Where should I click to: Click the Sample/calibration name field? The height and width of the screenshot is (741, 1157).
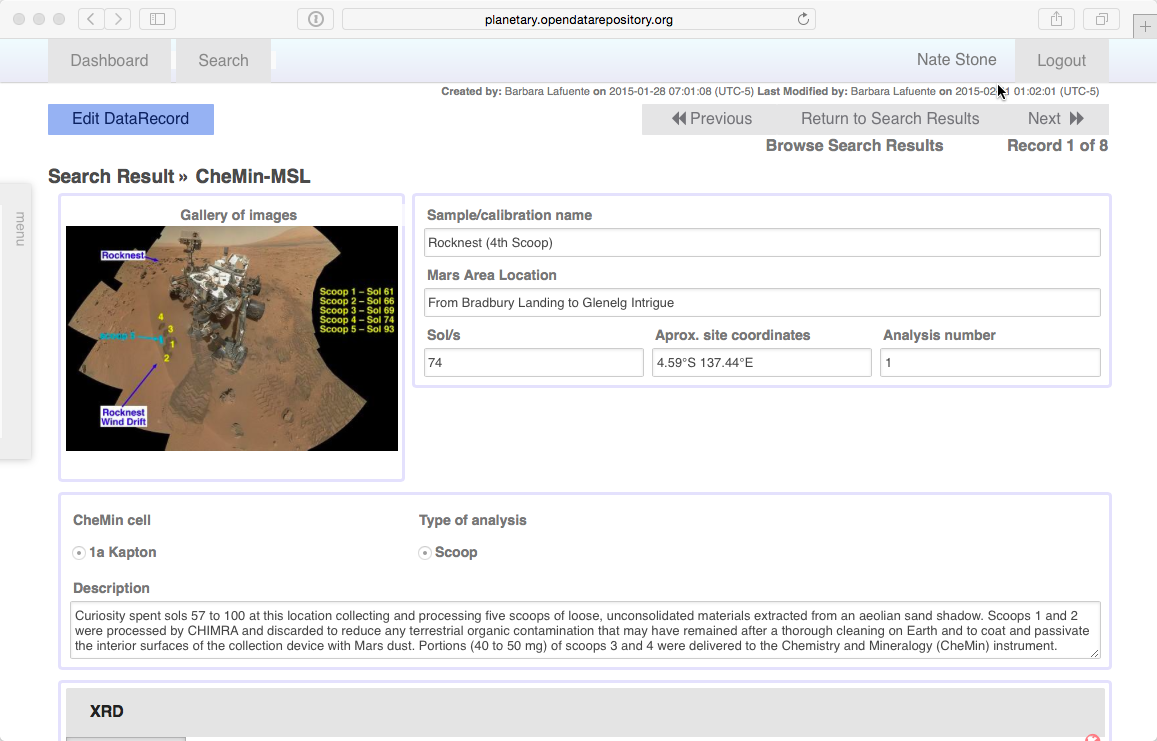pyautogui.click(x=762, y=243)
